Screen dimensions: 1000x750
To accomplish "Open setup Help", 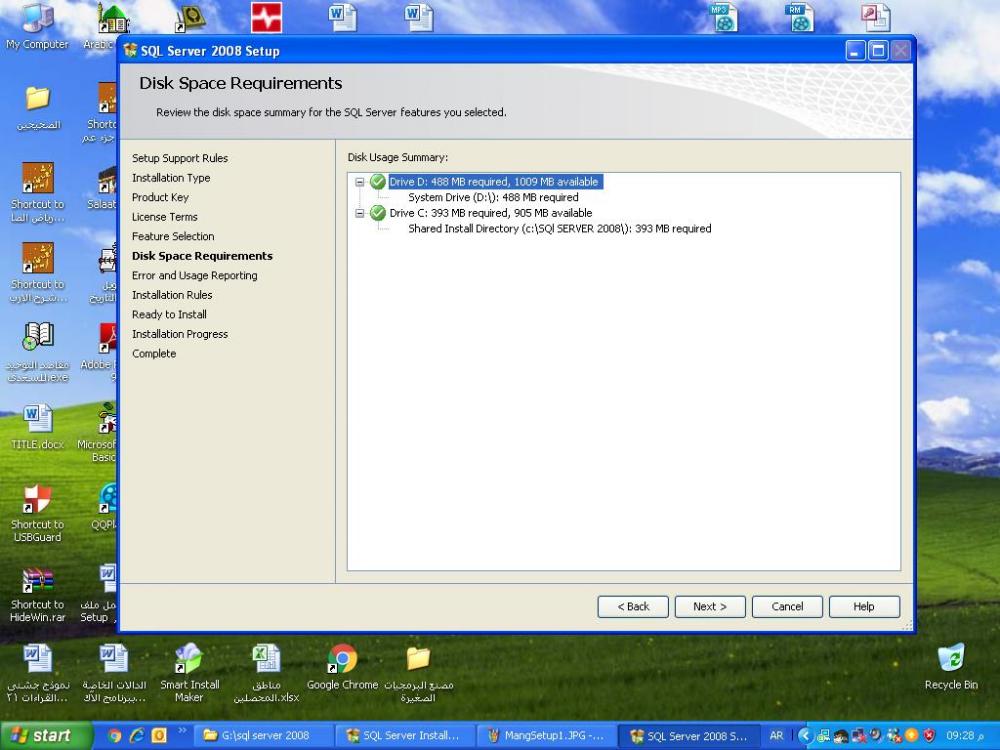I will (x=864, y=607).
